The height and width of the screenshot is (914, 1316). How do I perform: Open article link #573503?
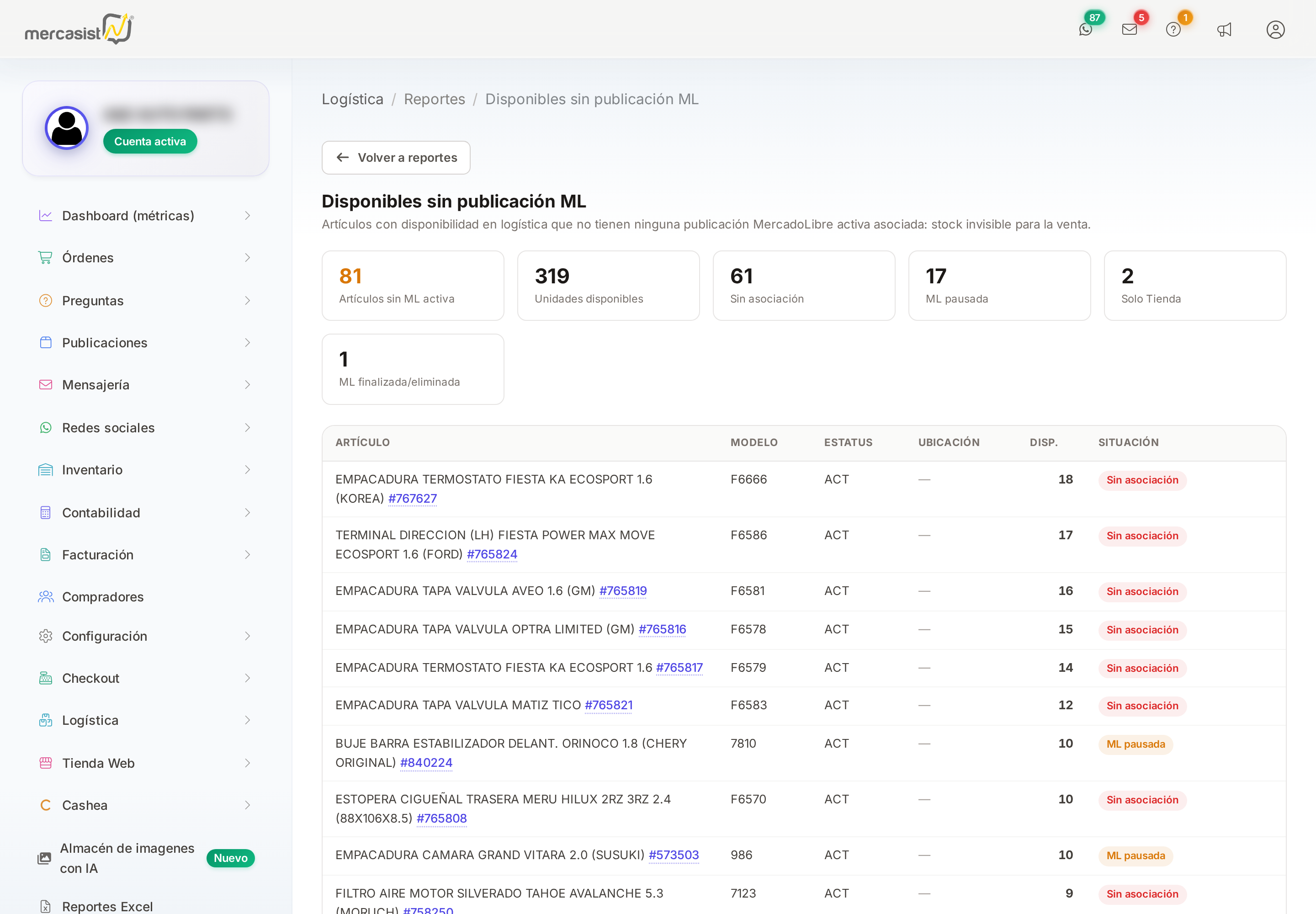tap(674, 855)
